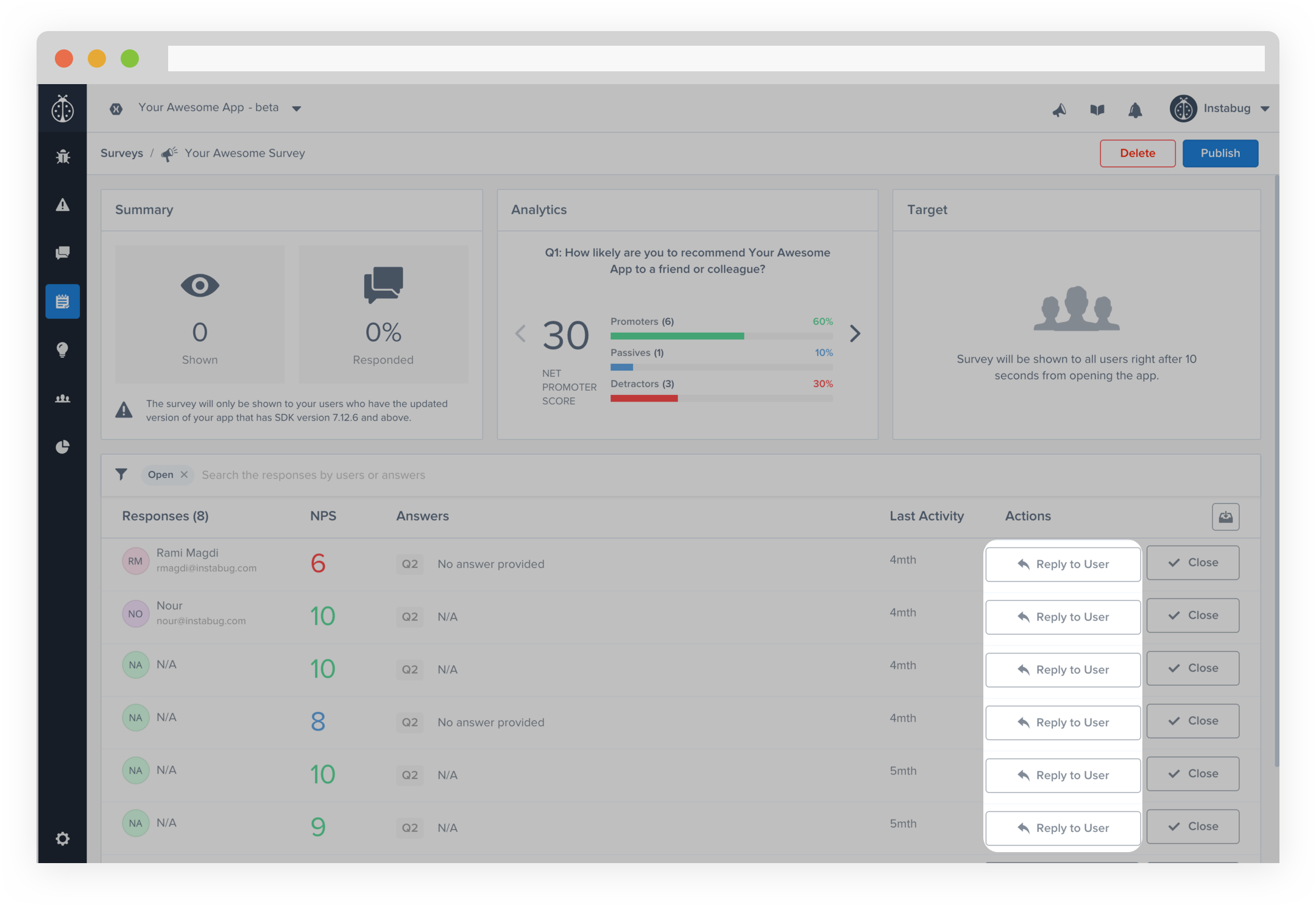Click the notifications bell icon

tap(1134, 110)
